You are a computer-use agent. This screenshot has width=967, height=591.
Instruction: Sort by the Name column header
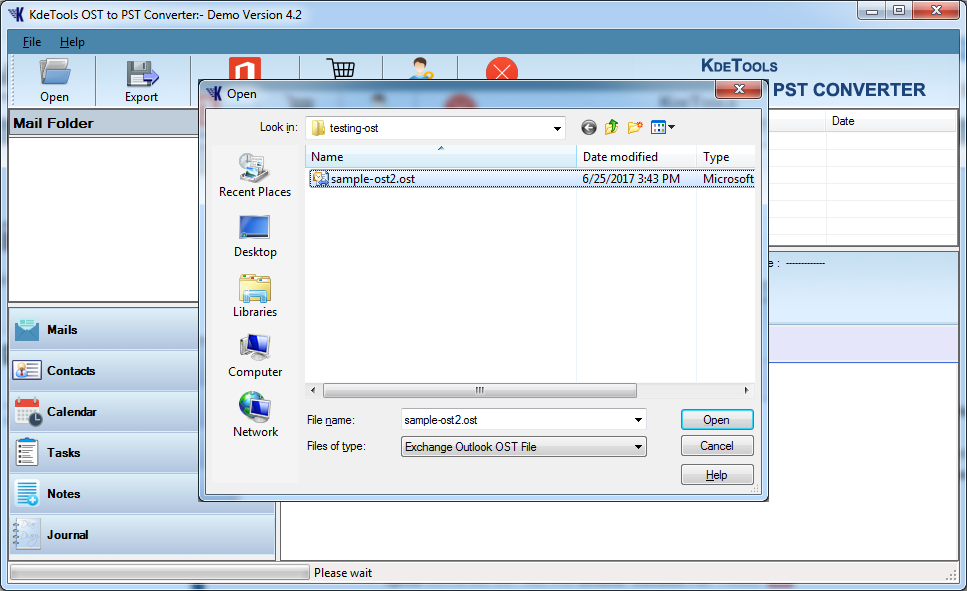[440, 157]
